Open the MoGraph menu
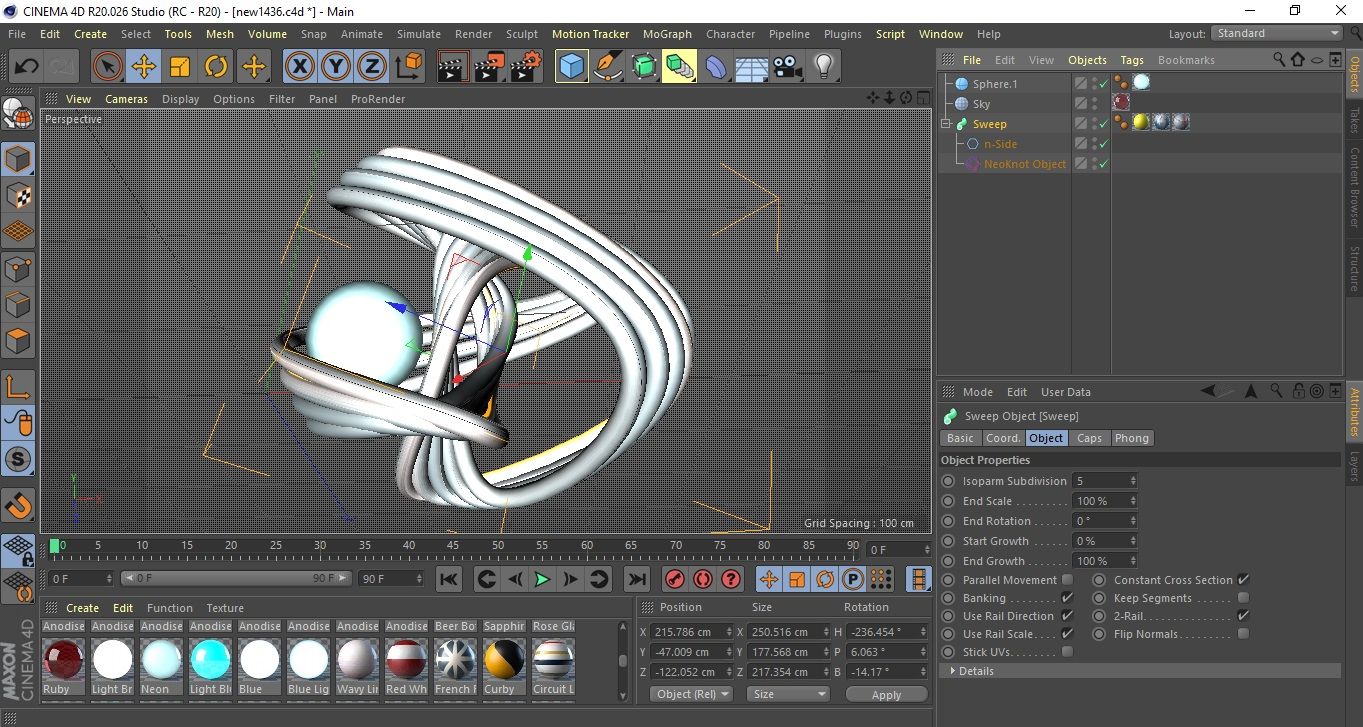Image resolution: width=1363 pixels, height=727 pixels. [x=667, y=34]
